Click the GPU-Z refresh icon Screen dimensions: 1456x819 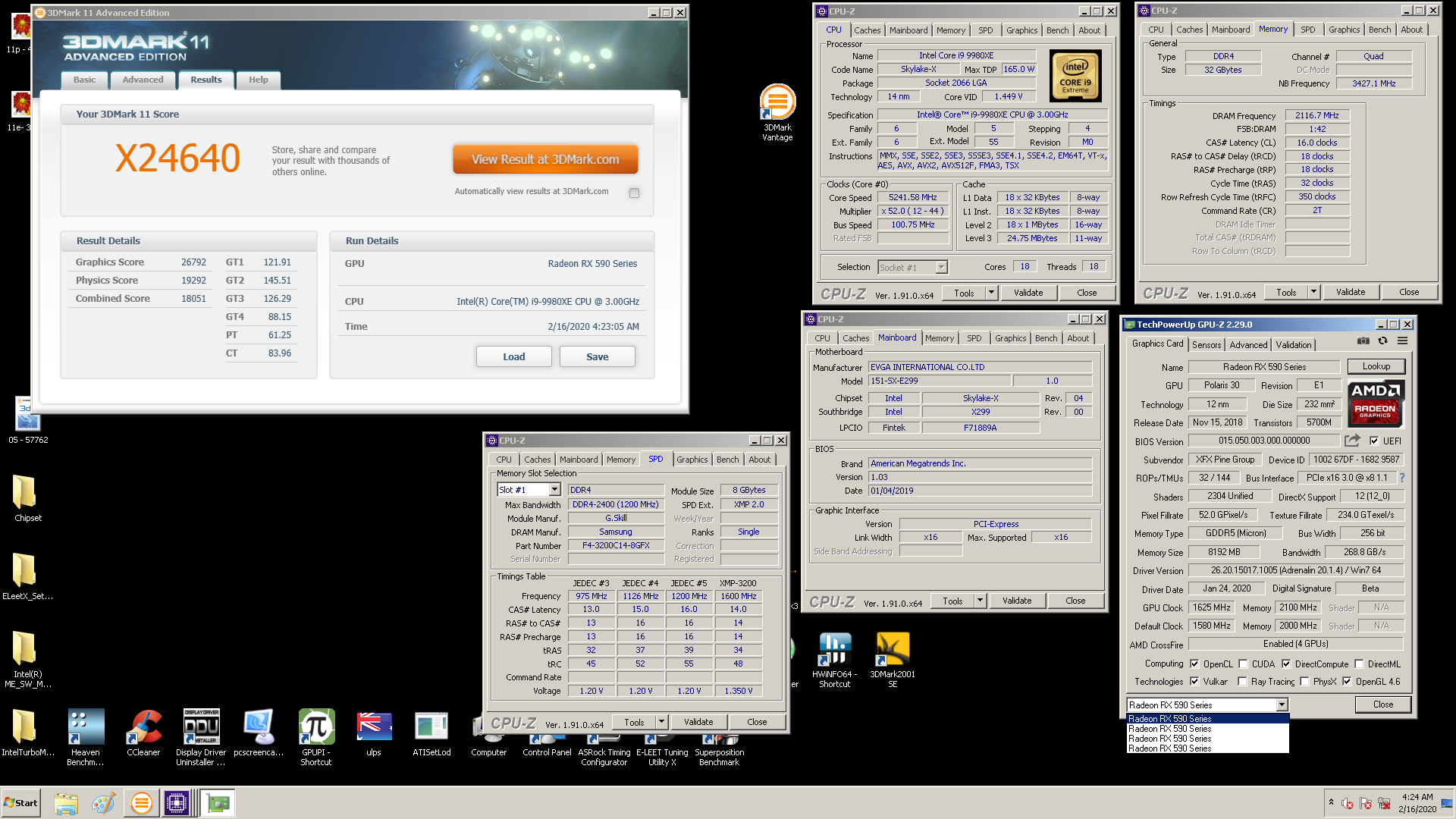pyautogui.click(x=1382, y=341)
